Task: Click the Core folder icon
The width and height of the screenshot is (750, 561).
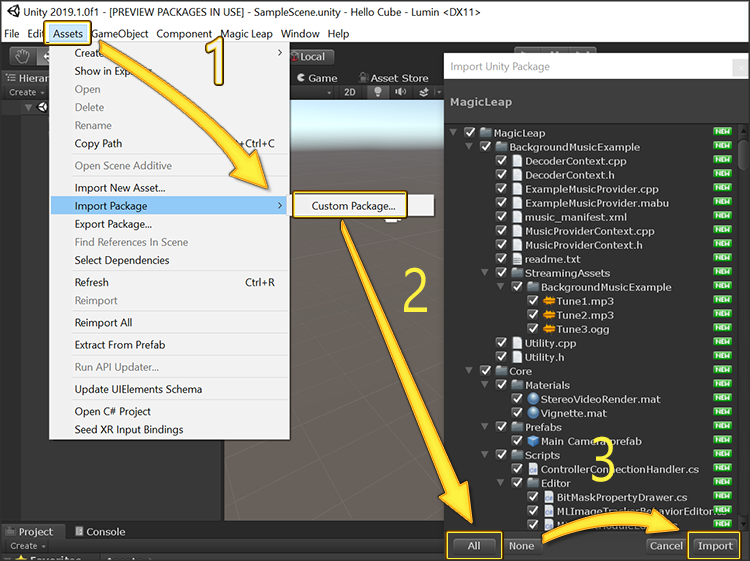Action: coord(501,371)
